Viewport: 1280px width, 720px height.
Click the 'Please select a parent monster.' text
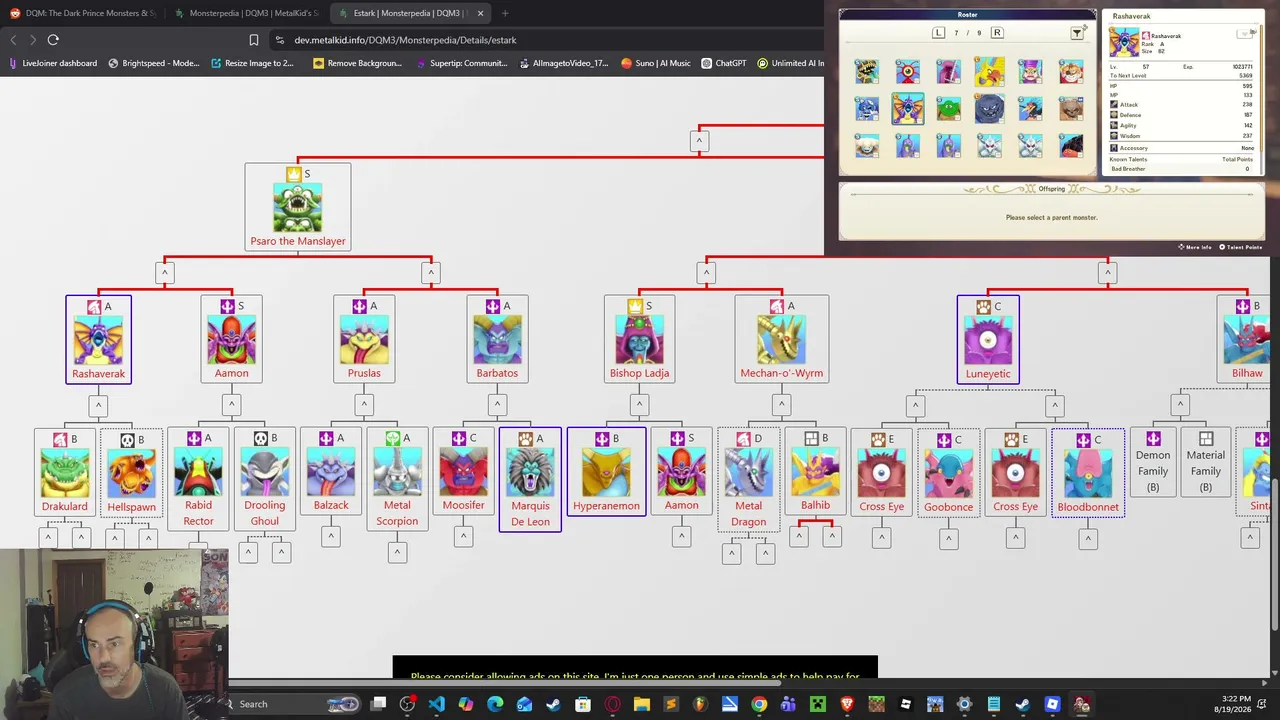tap(1051, 217)
